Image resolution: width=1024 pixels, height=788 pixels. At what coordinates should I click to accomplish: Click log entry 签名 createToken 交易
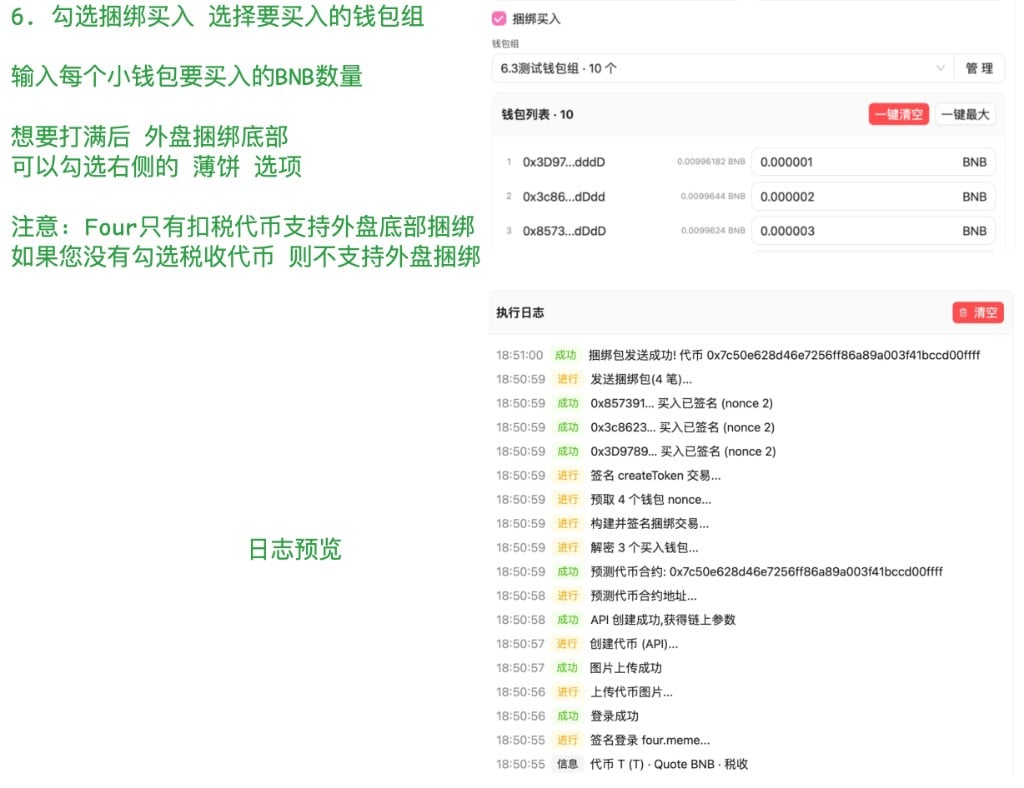tap(655, 476)
